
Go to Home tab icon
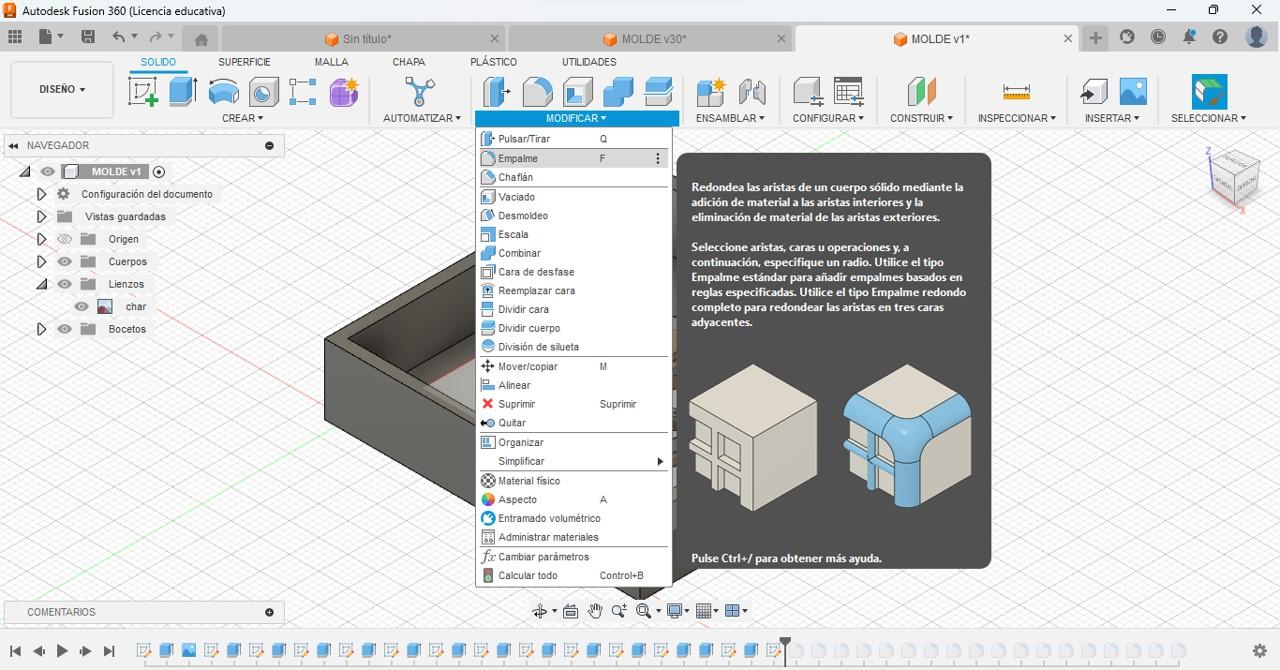coord(201,40)
